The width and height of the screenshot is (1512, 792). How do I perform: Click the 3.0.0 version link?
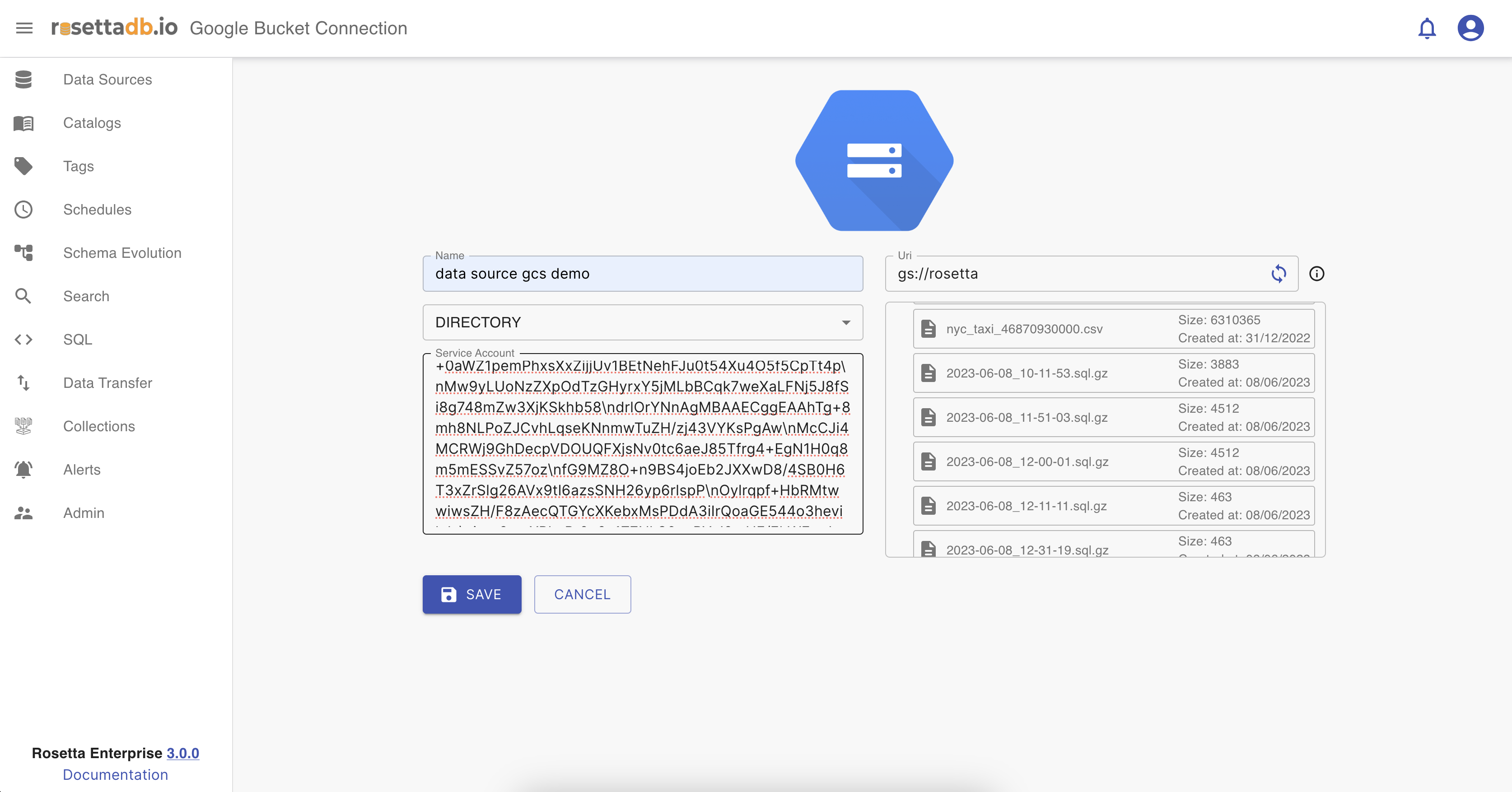(x=182, y=753)
